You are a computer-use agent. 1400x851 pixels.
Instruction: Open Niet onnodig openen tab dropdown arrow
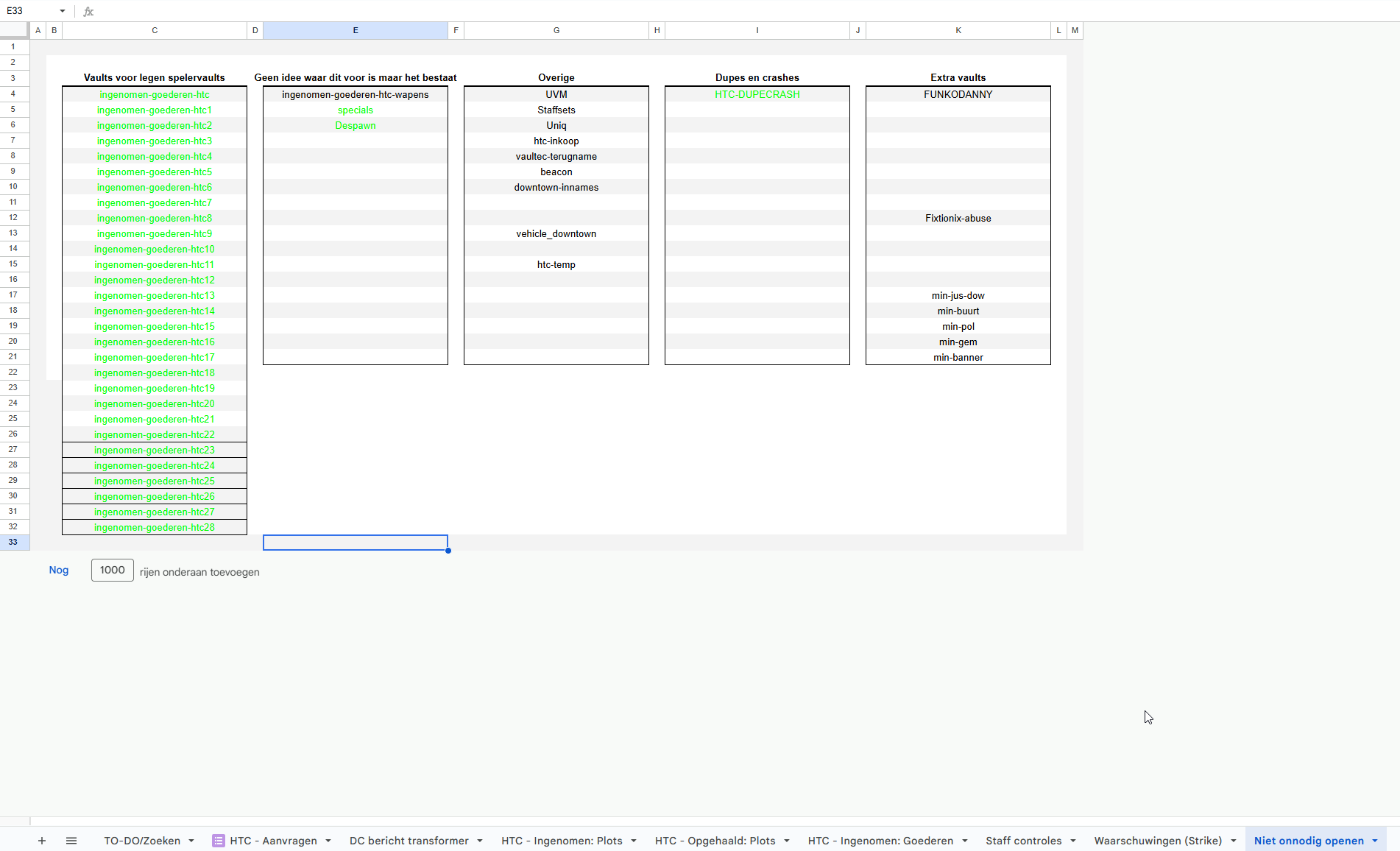1375,841
